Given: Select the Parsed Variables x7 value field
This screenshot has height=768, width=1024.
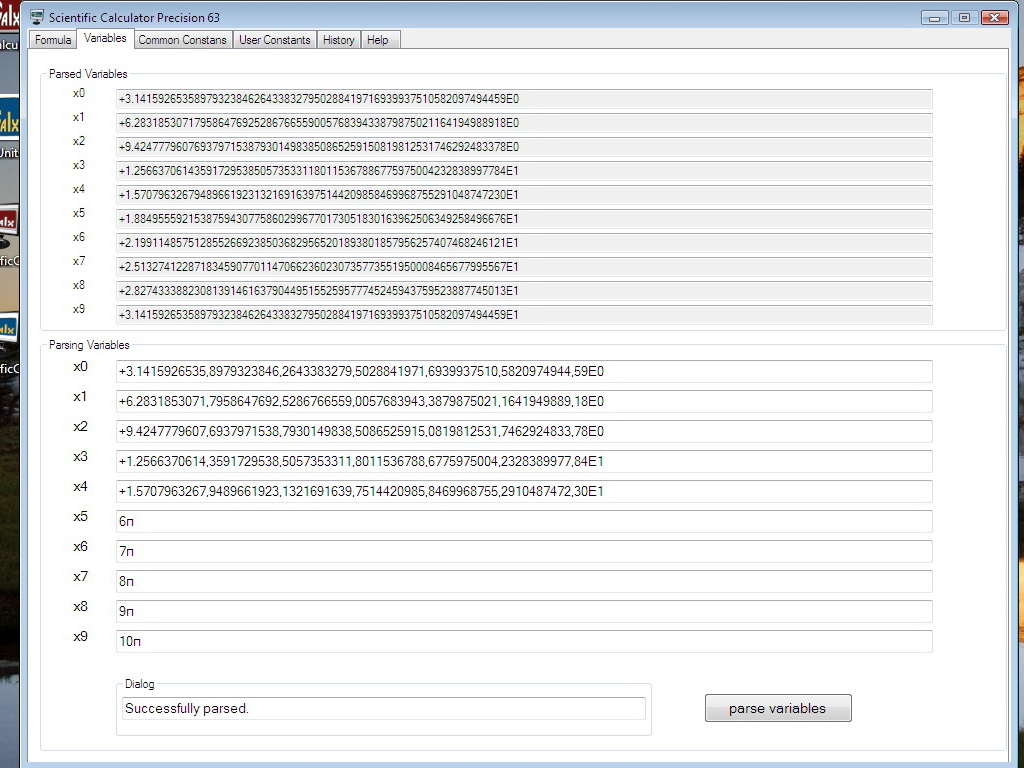Looking at the screenshot, I should 524,267.
